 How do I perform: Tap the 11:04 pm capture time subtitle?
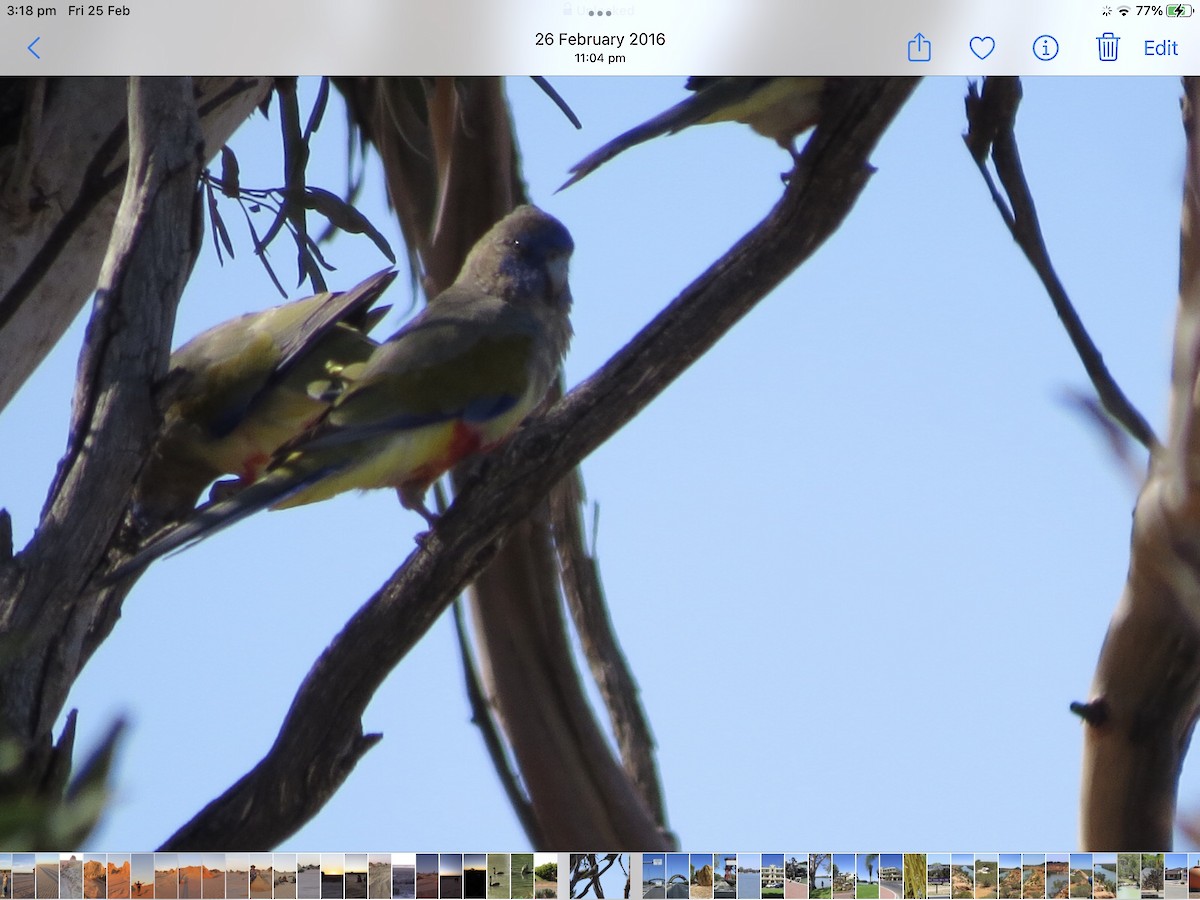point(600,59)
